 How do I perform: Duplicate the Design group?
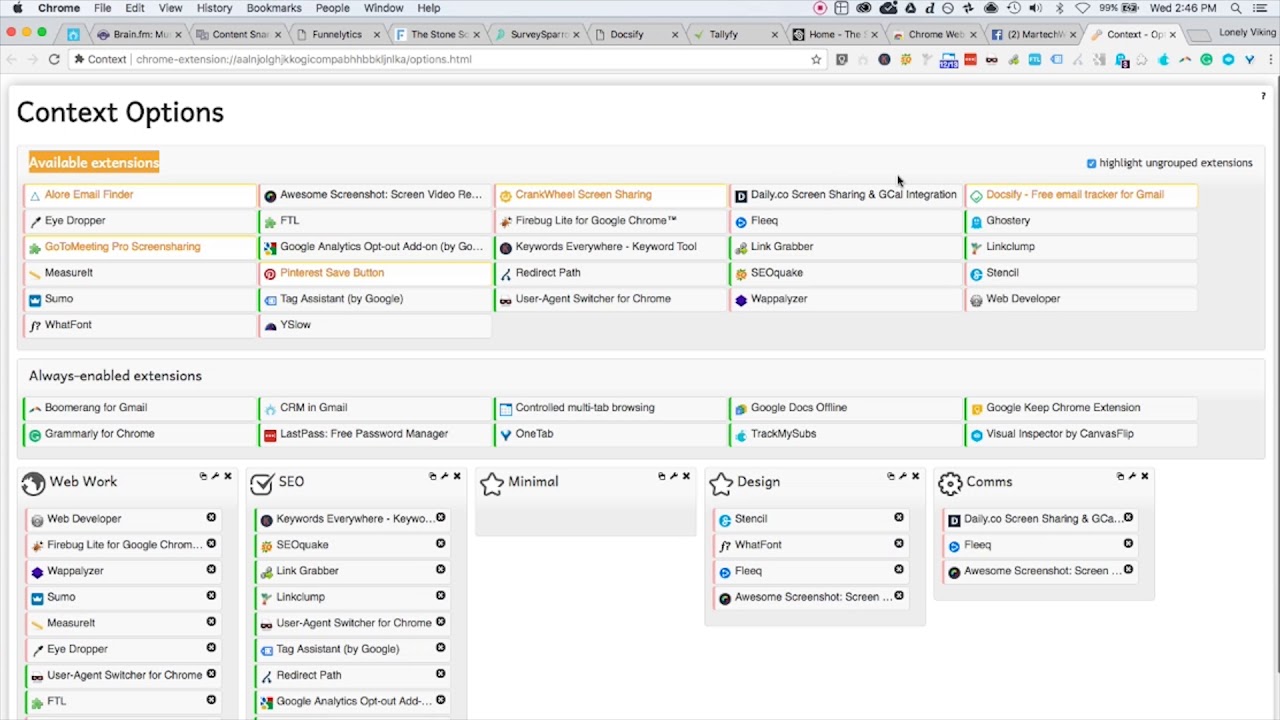pos(891,476)
